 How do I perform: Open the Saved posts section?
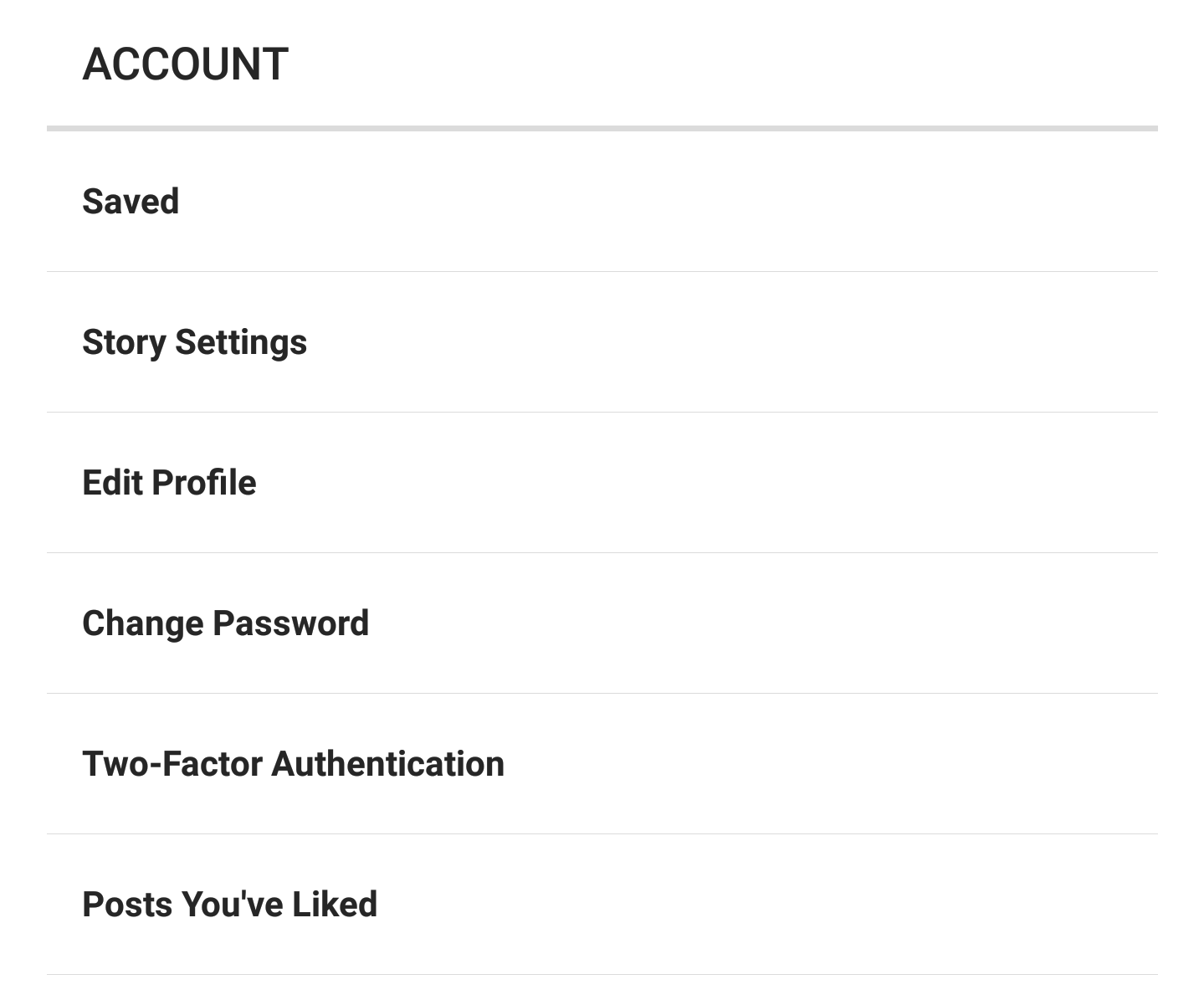pyautogui.click(x=131, y=201)
